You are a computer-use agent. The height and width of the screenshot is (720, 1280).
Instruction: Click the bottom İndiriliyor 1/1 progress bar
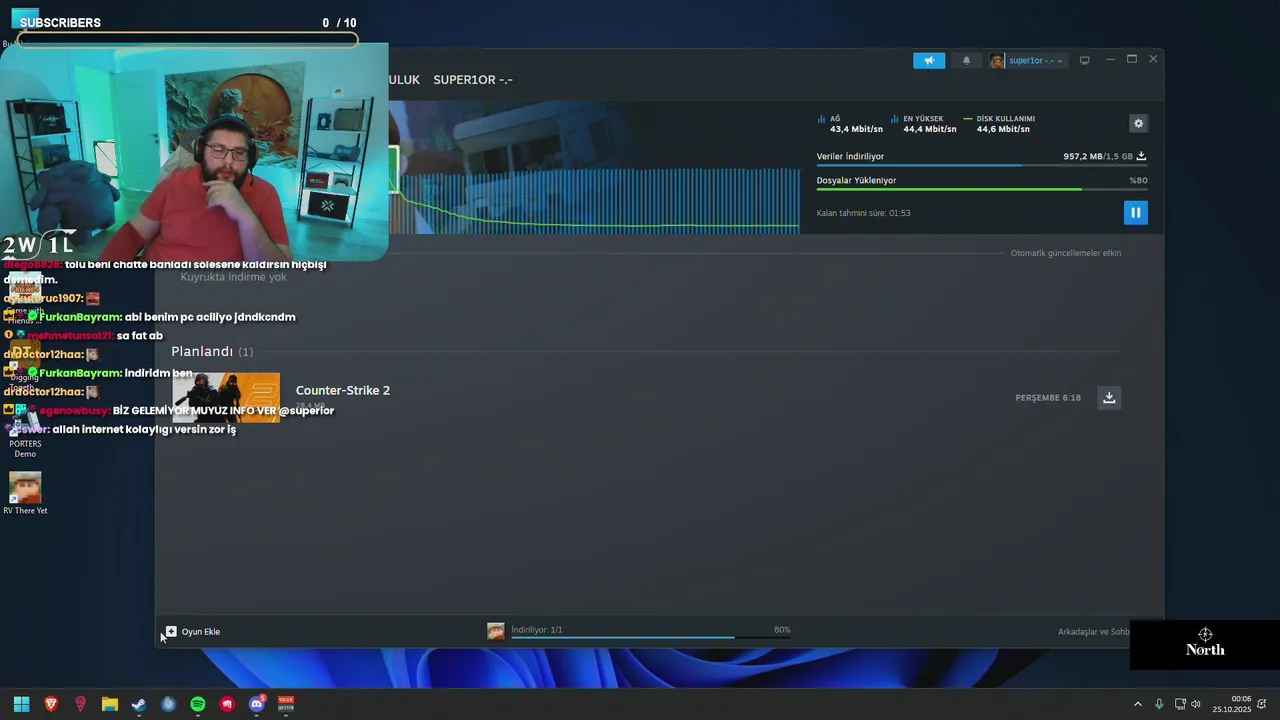click(x=650, y=637)
